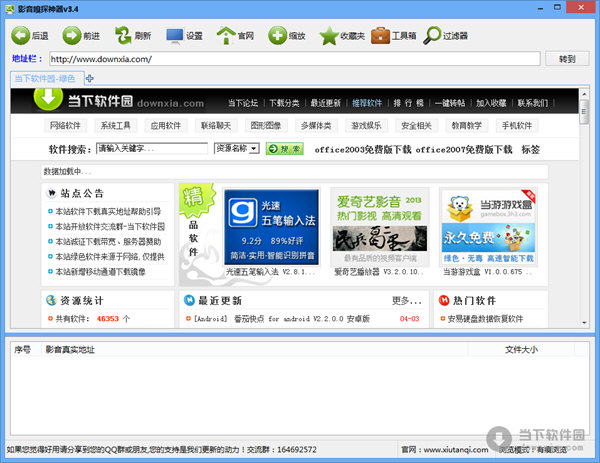
Task: Select the 应用软件 category
Action: pyautogui.click(x=166, y=126)
